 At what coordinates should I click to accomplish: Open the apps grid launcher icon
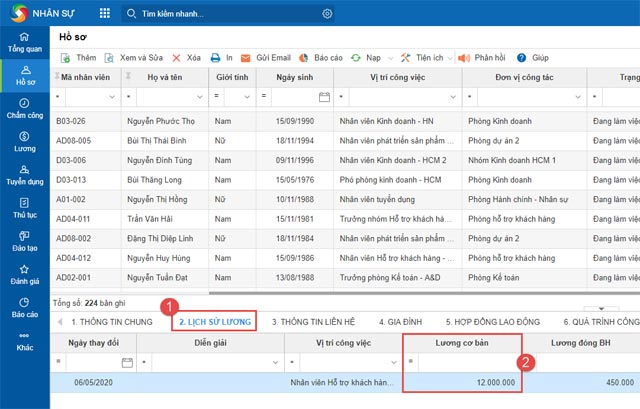(x=106, y=13)
